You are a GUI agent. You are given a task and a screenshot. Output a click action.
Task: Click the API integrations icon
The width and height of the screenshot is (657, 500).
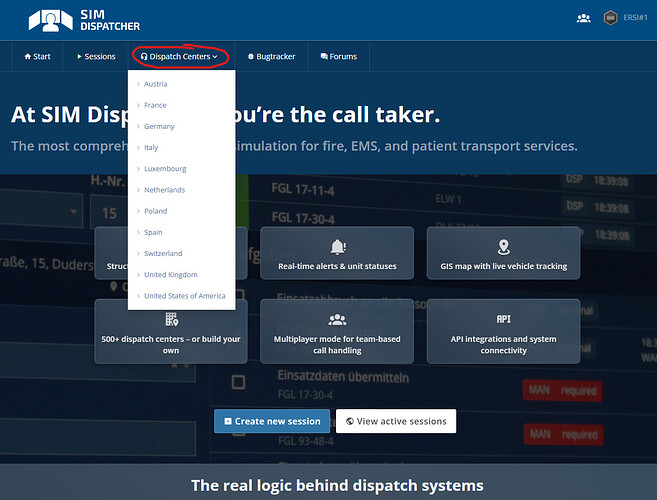click(x=503, y=319)
